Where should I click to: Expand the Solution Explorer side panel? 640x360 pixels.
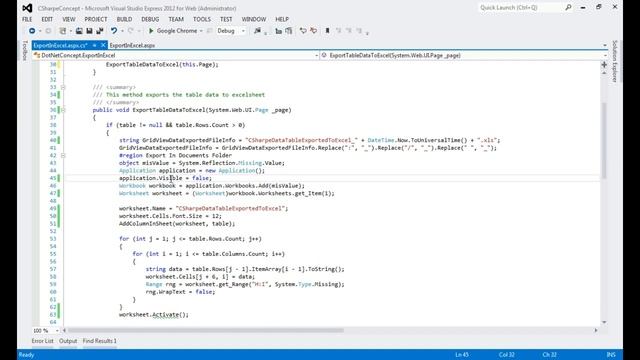615,61
